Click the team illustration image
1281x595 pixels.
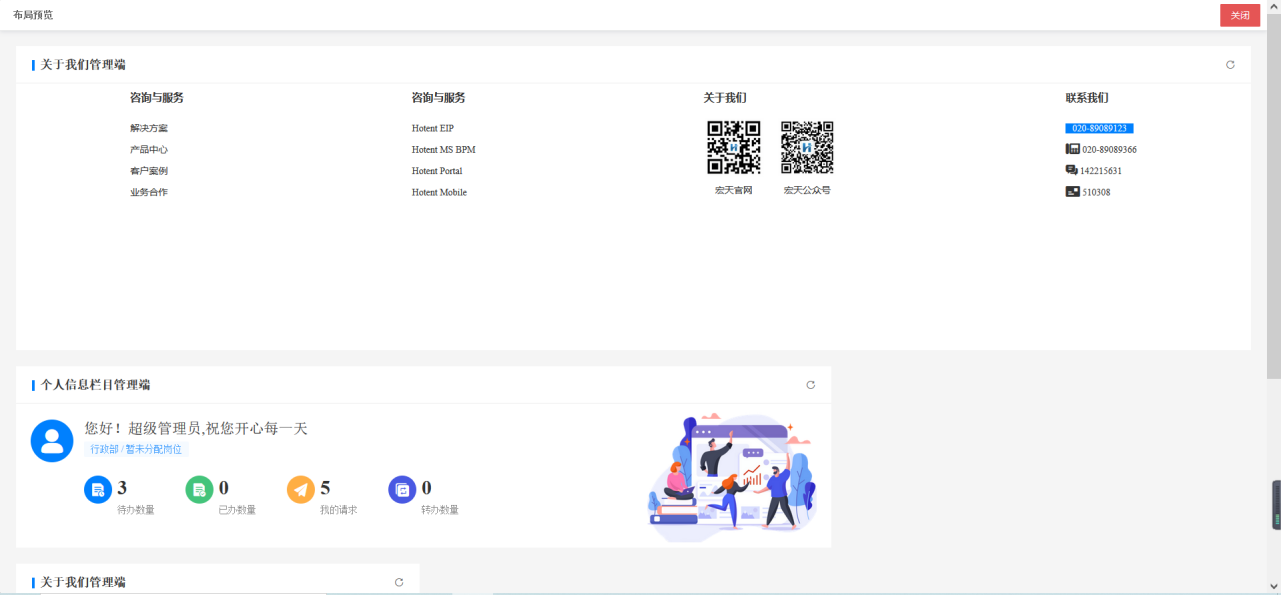click(733, 476)
